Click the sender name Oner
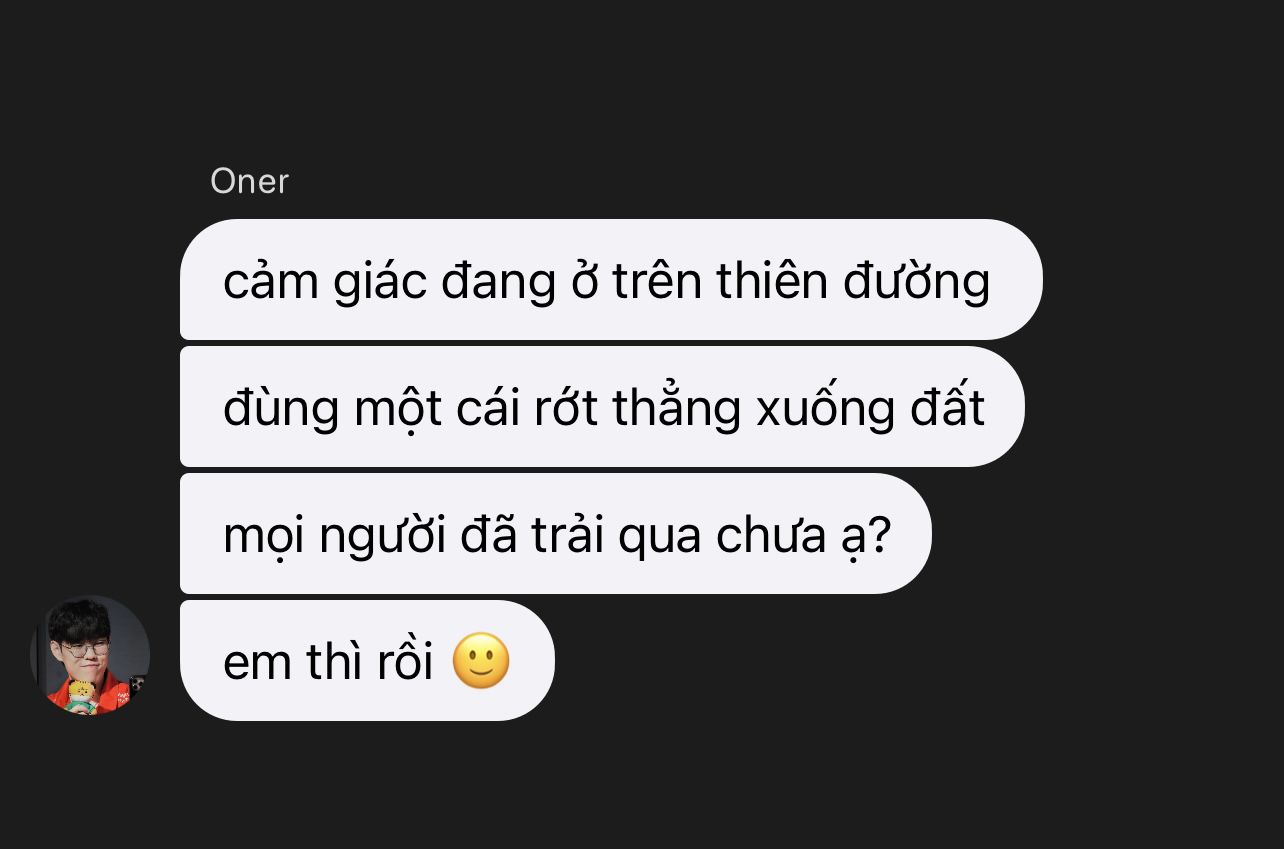This screenshot has width=1284, height=849. [249, 181]
